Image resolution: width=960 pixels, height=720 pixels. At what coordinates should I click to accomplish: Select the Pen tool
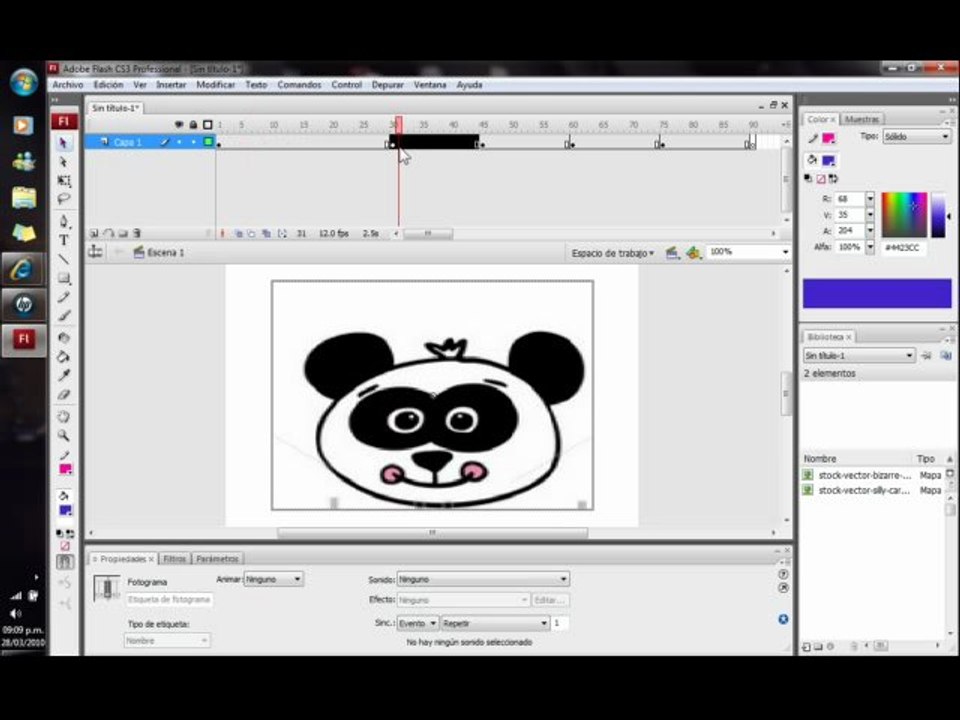pyautogui.click(x=63, y=221)
